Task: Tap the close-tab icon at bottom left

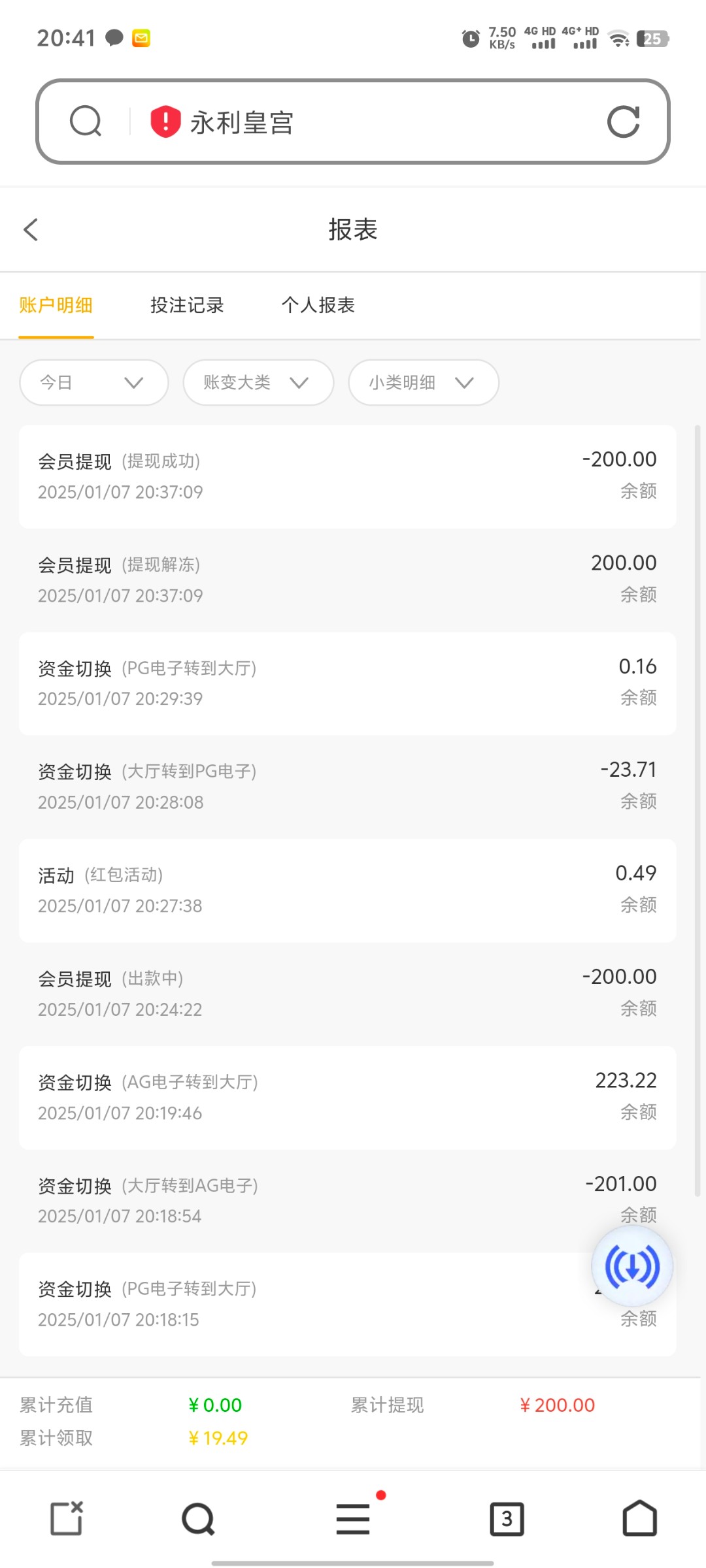Action: click(x=67, y=1518)
